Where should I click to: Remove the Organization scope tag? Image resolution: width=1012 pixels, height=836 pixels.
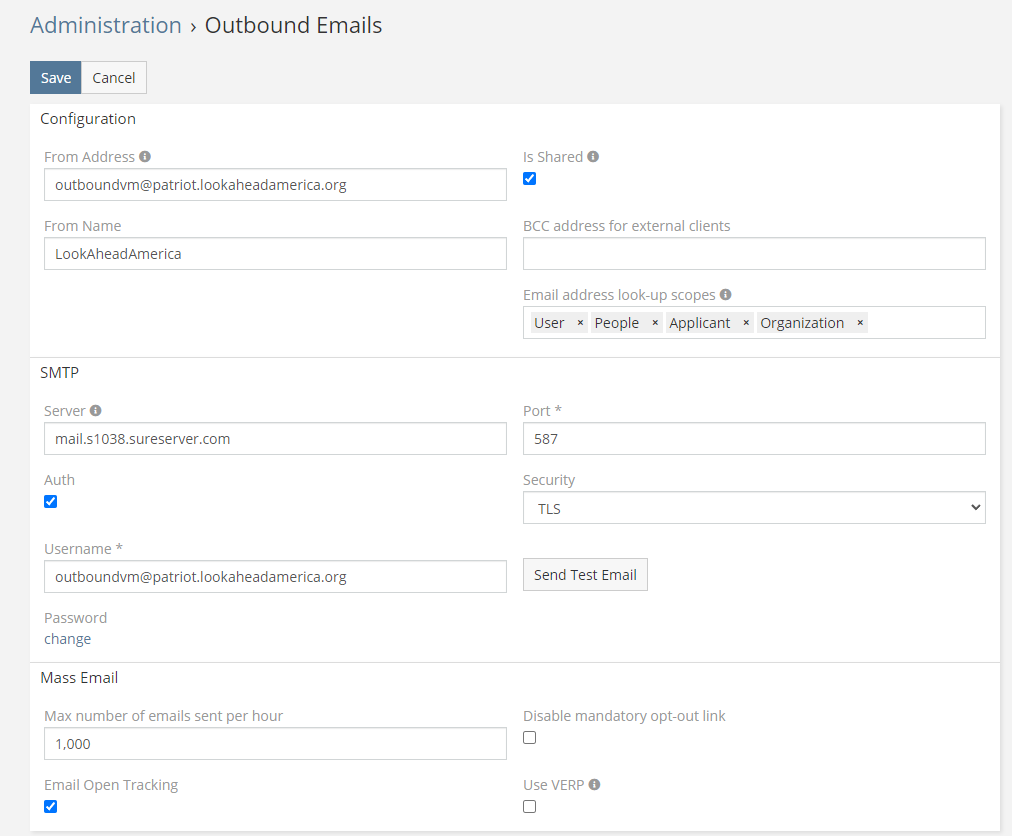[x=860, y=323]
